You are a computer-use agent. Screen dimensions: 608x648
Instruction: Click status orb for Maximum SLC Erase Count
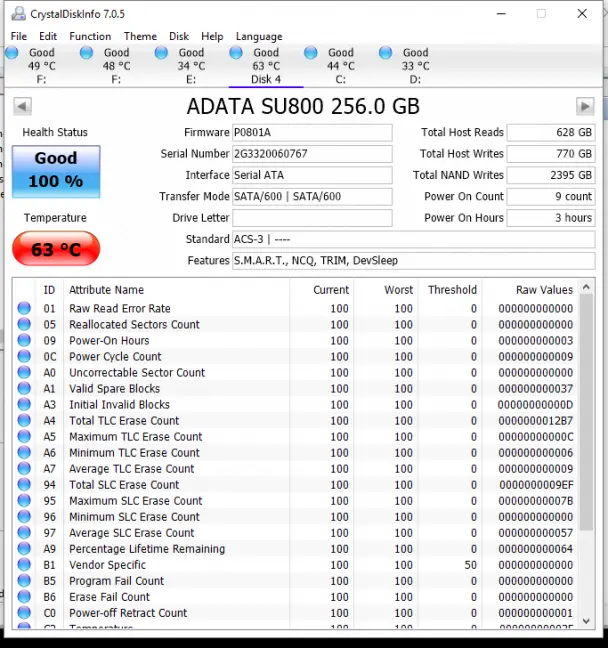(x=24, y=500)
